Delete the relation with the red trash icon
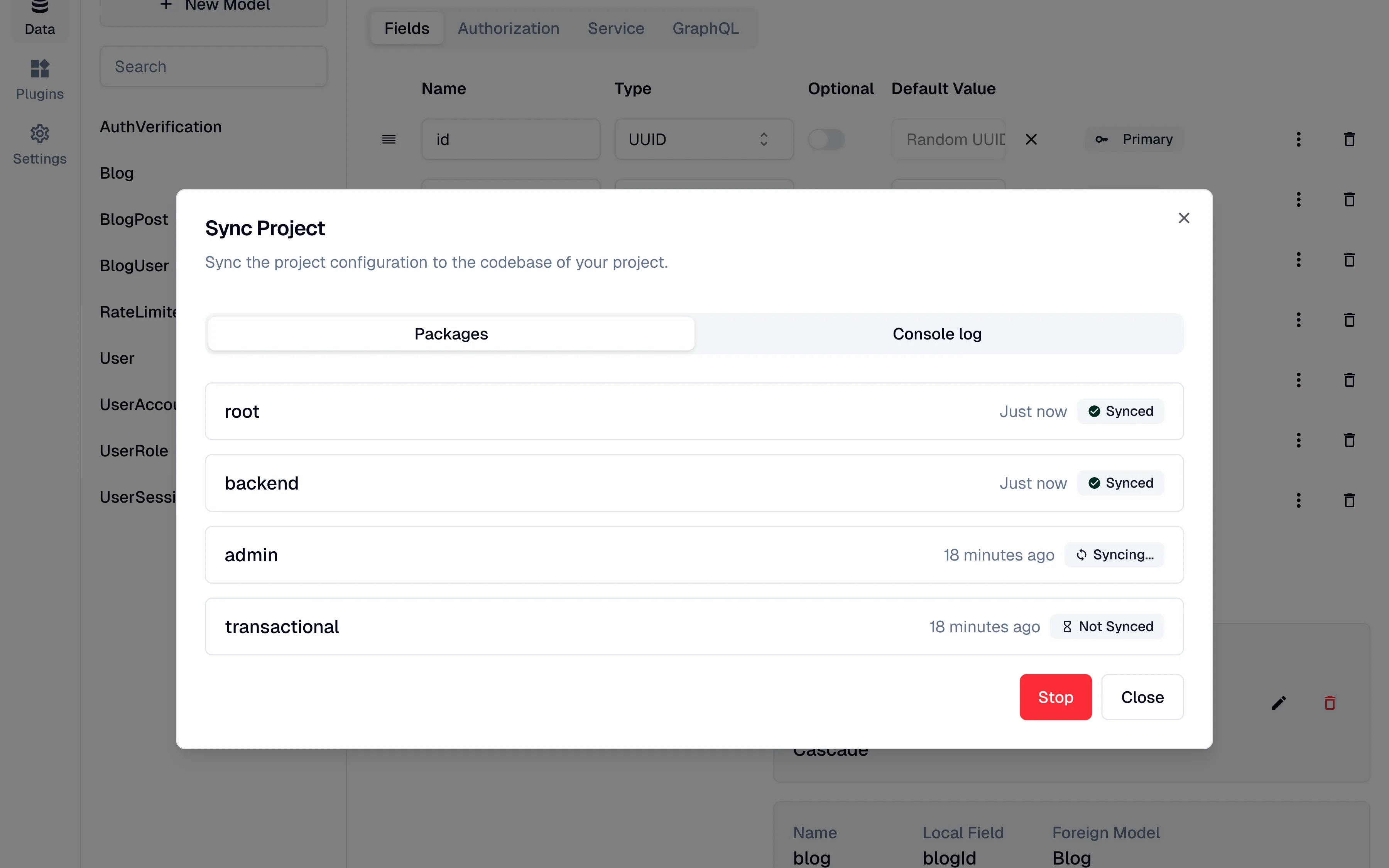Viewport: 1389px width, 868px height. click(1330, 703)
